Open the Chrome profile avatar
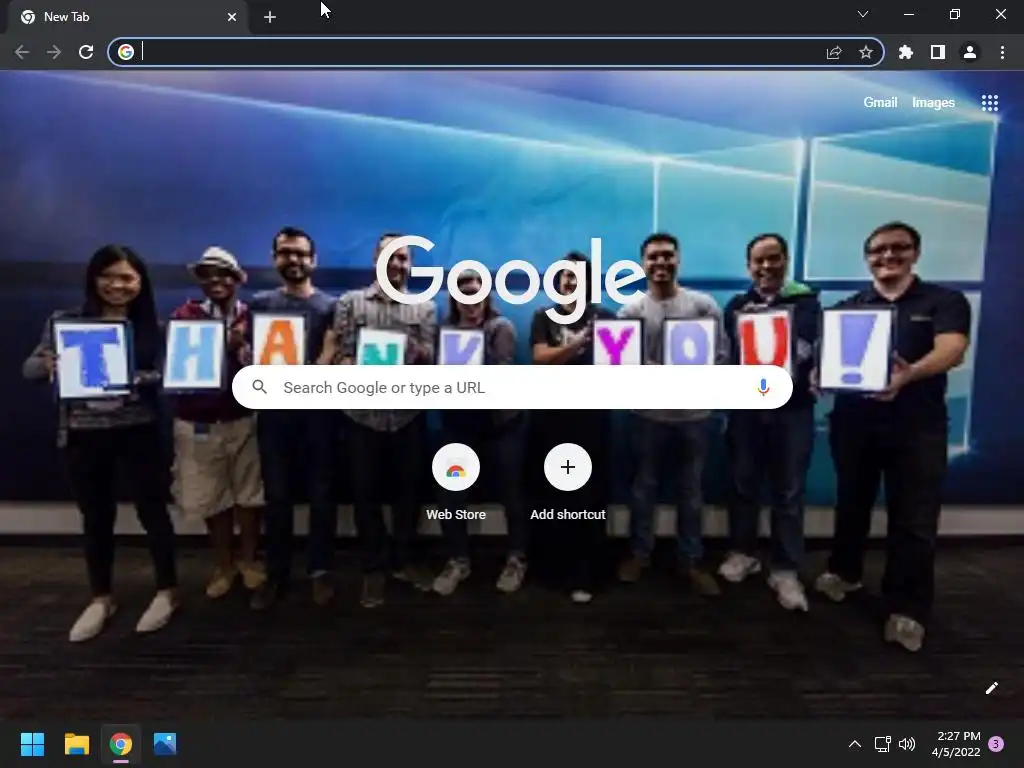 pos(970,52)
